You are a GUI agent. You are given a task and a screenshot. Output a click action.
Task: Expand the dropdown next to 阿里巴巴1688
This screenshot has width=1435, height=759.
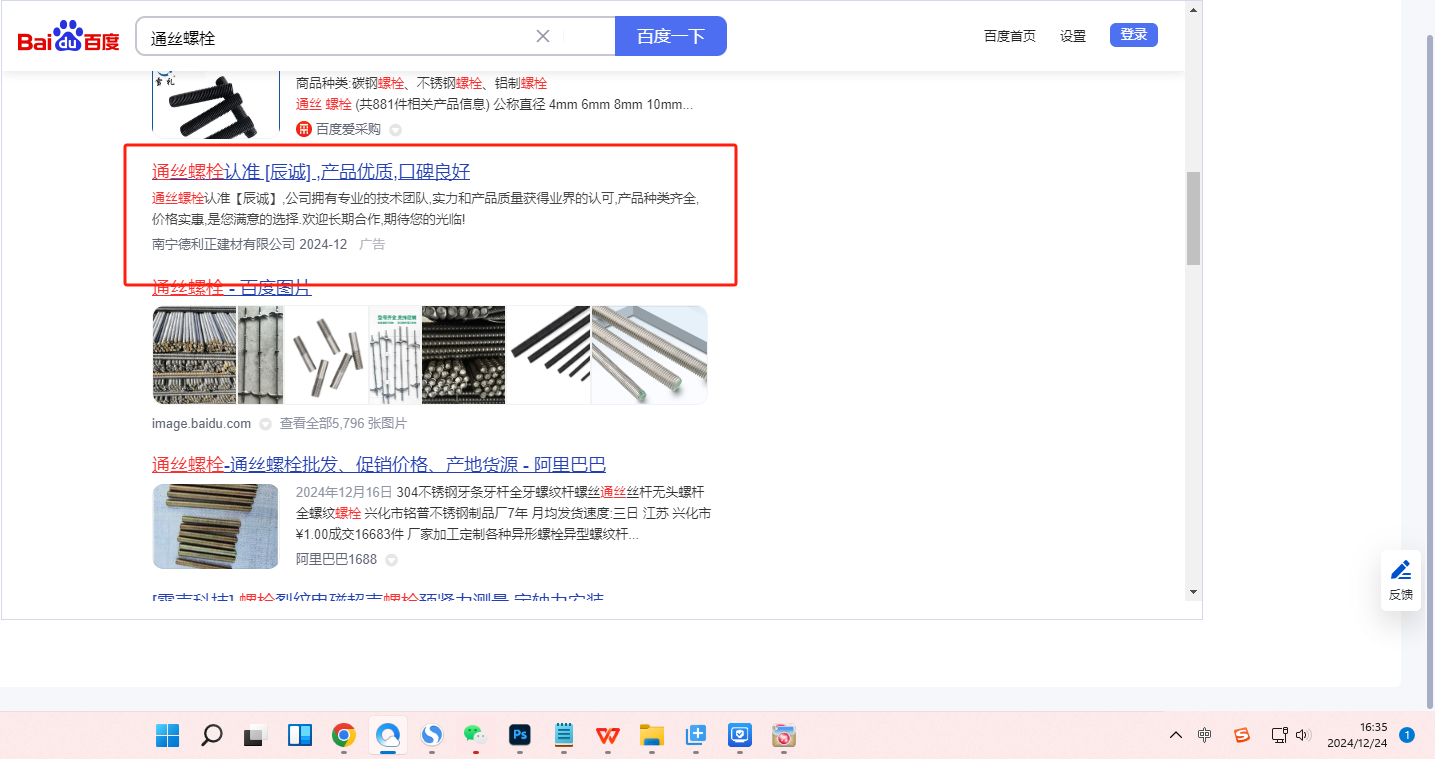point(391,560)
